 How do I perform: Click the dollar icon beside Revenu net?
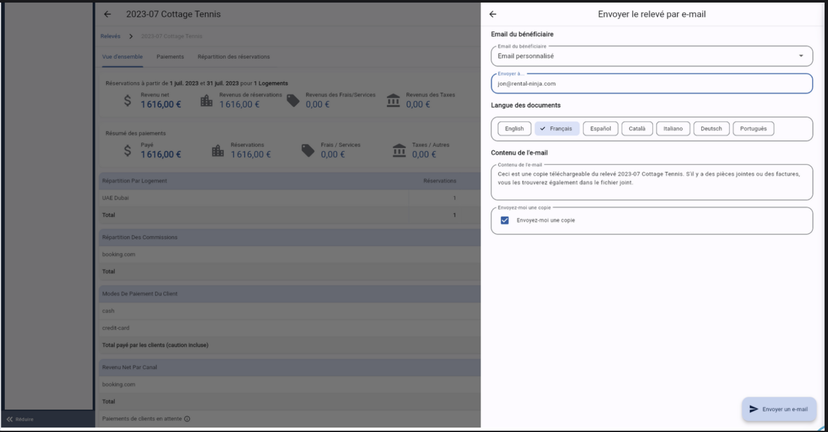pyautogui.click(x=128, y=100)
